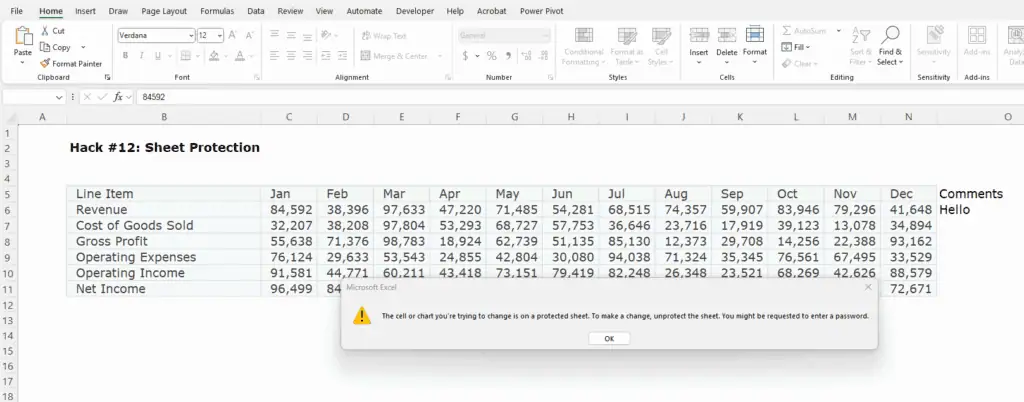This screenshot has height=402, width=1024.
Task: Expand the Copy options arrow
Action: (83, 47)
